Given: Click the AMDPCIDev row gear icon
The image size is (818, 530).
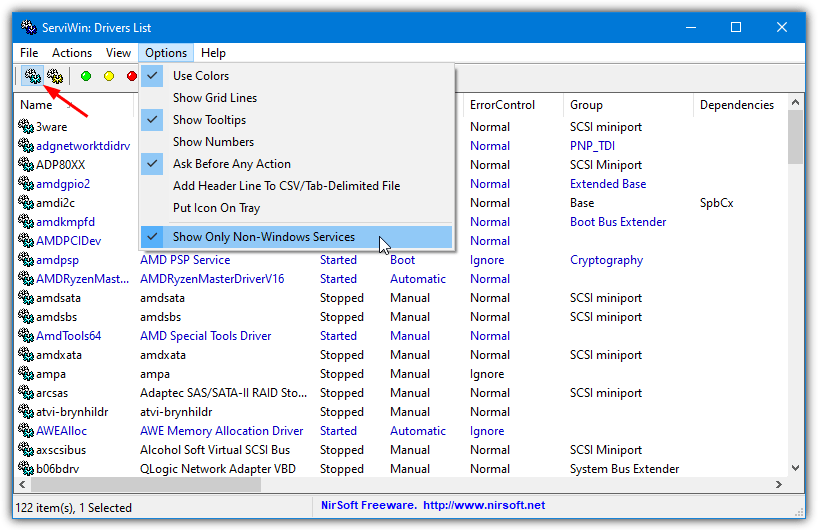Looking at the screenshot, I should (26, 240).
